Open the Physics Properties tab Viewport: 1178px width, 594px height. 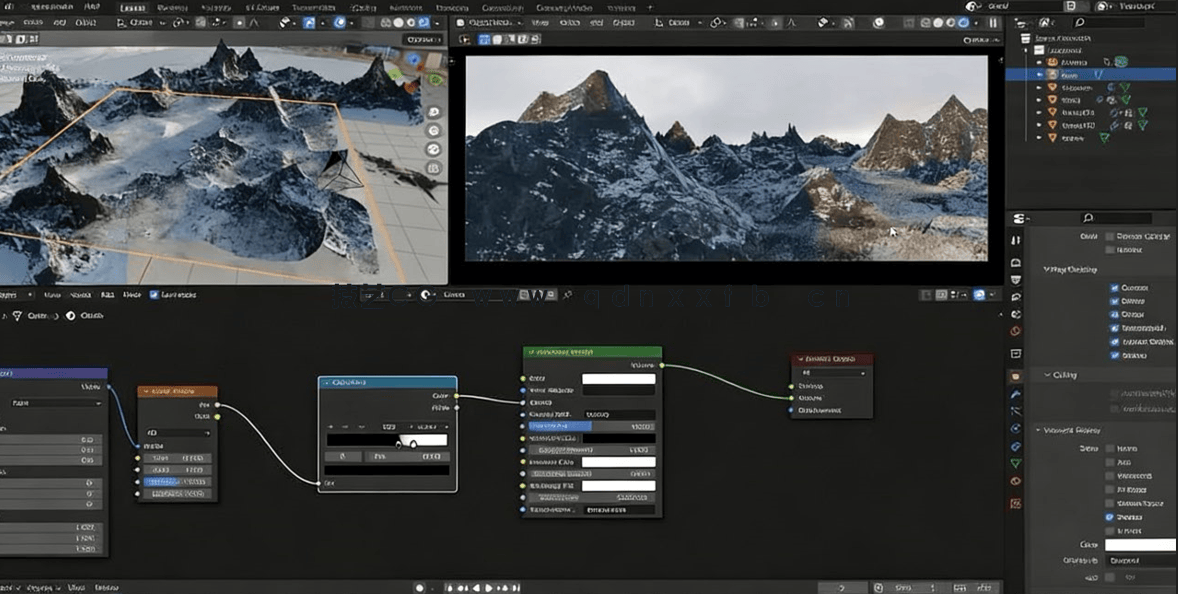click(1015, 428)
